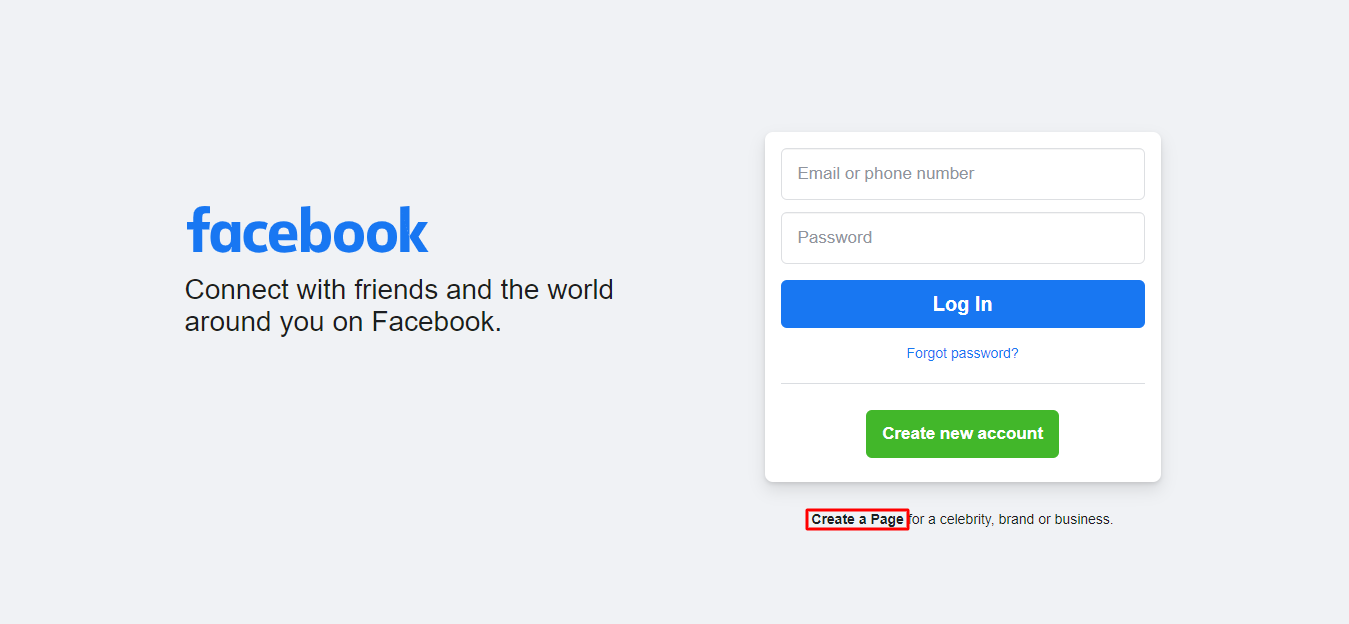The image size is (1349, 624).
Task: Click the last letter k of the logo
Action: pyautogui.click(x=412, y=230)
